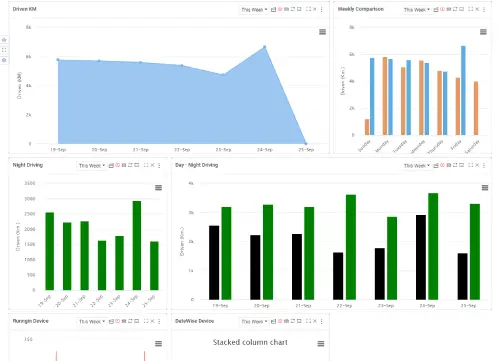Image resolution: width=500 pixels, height=361 pixels.
Task: Click the 21-Sep axis label in Driven KM chart
Action: (141, 150)
